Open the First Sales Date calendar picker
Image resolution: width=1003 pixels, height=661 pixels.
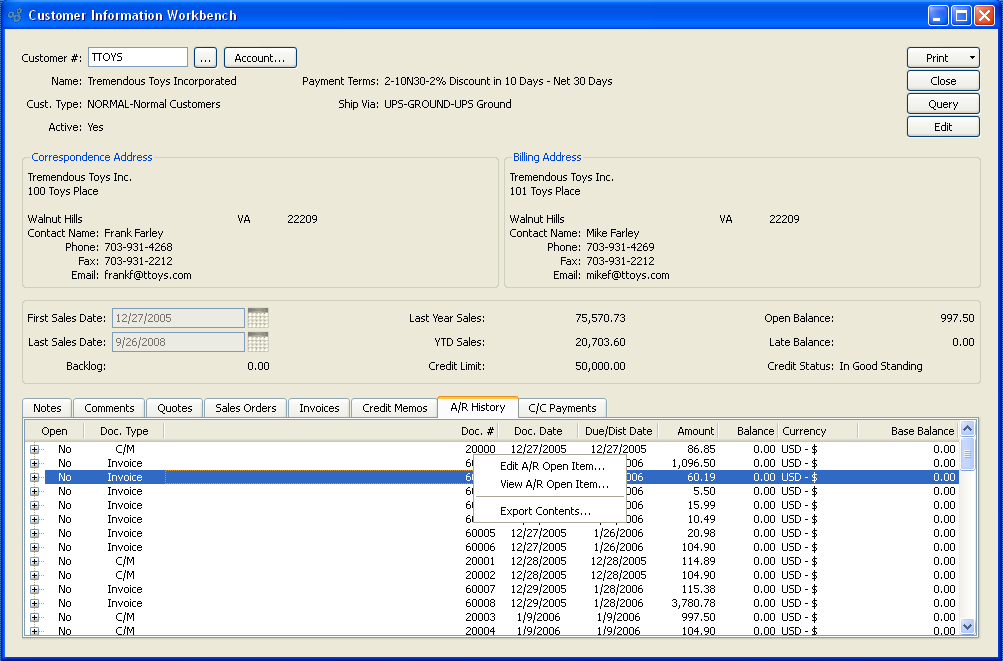point(257,318)
